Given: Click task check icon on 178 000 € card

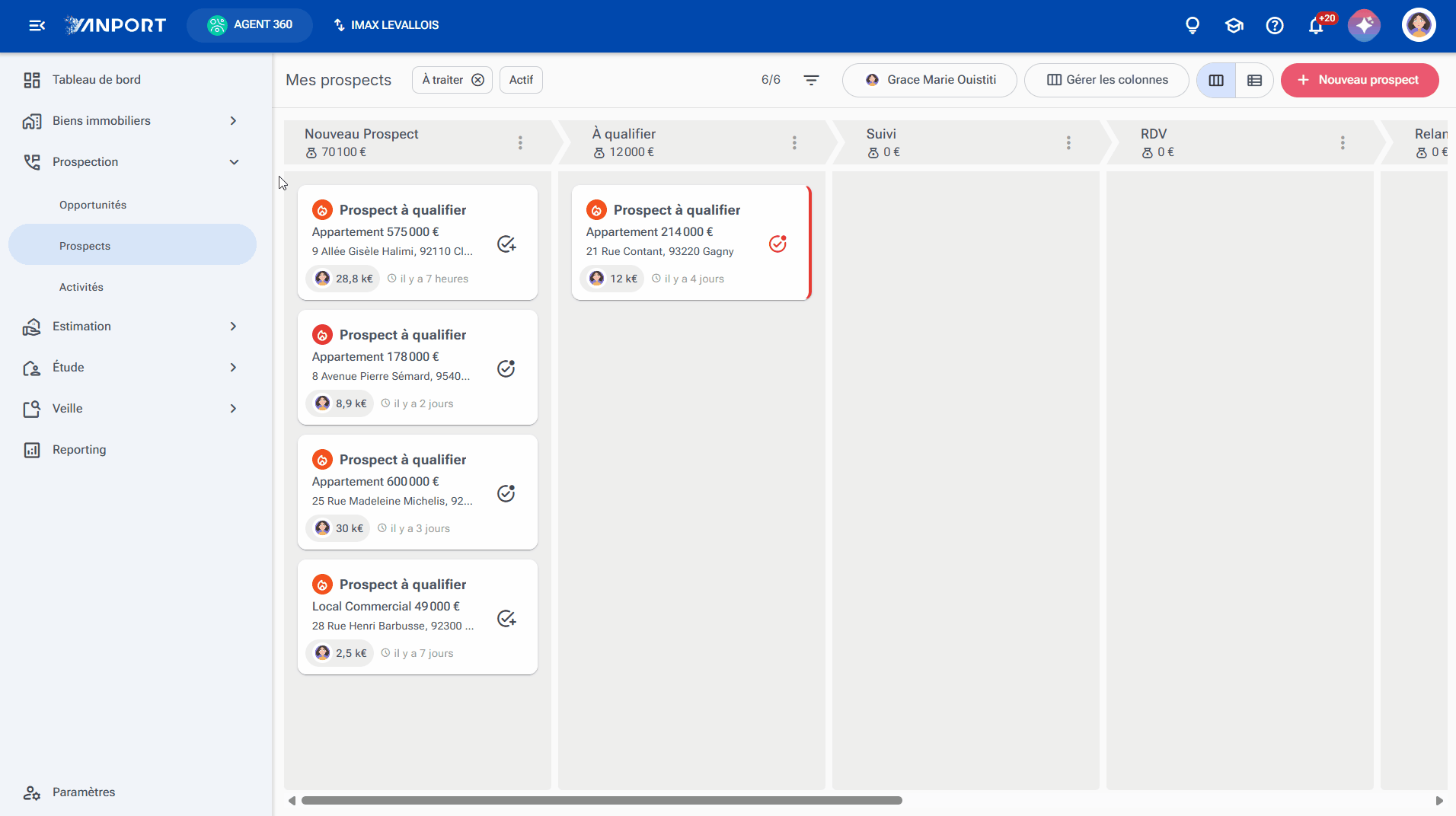Looking at the screenshot, I should [506, 369].
